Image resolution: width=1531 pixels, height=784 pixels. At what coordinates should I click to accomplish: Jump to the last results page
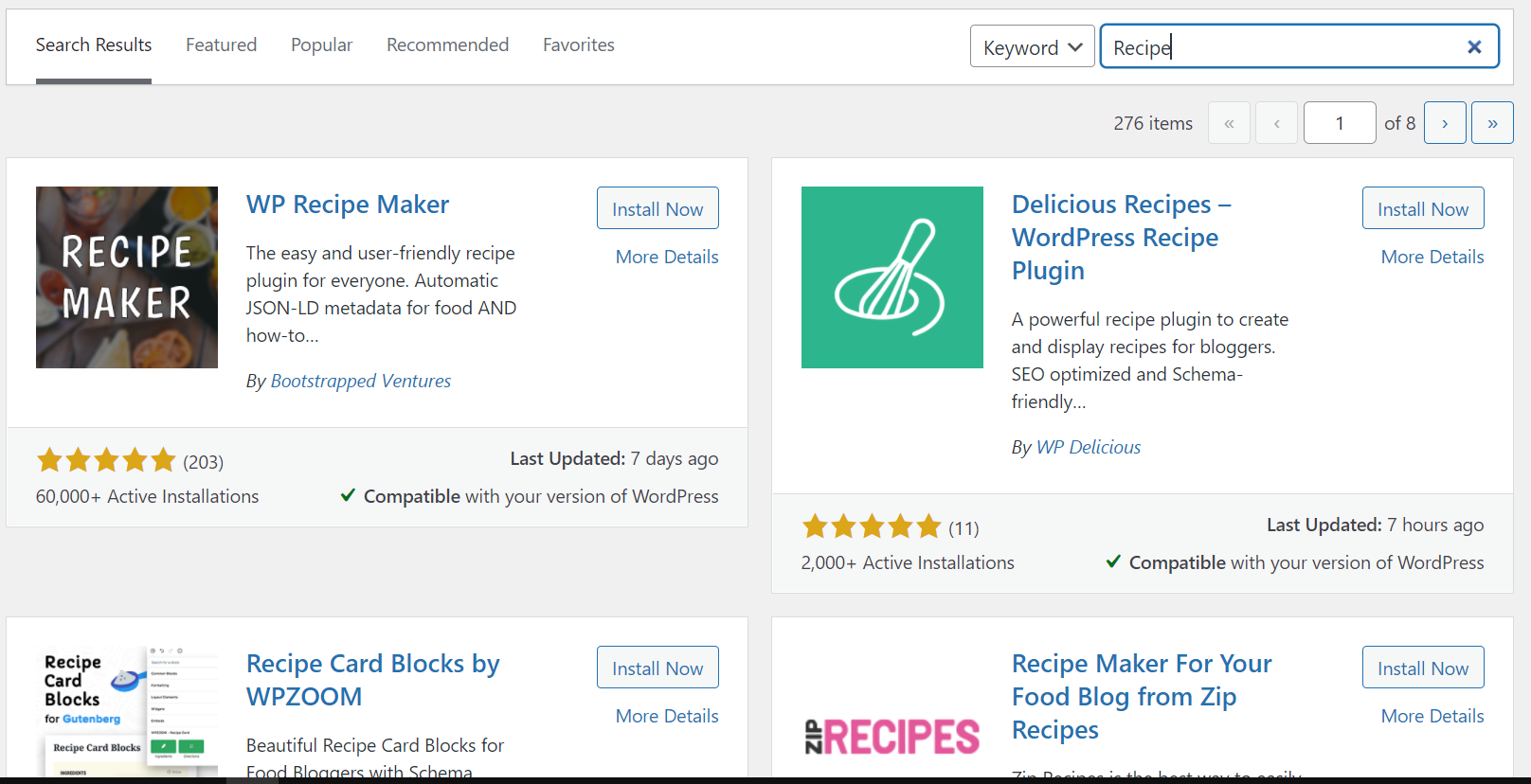click(x=1492, y=122)
